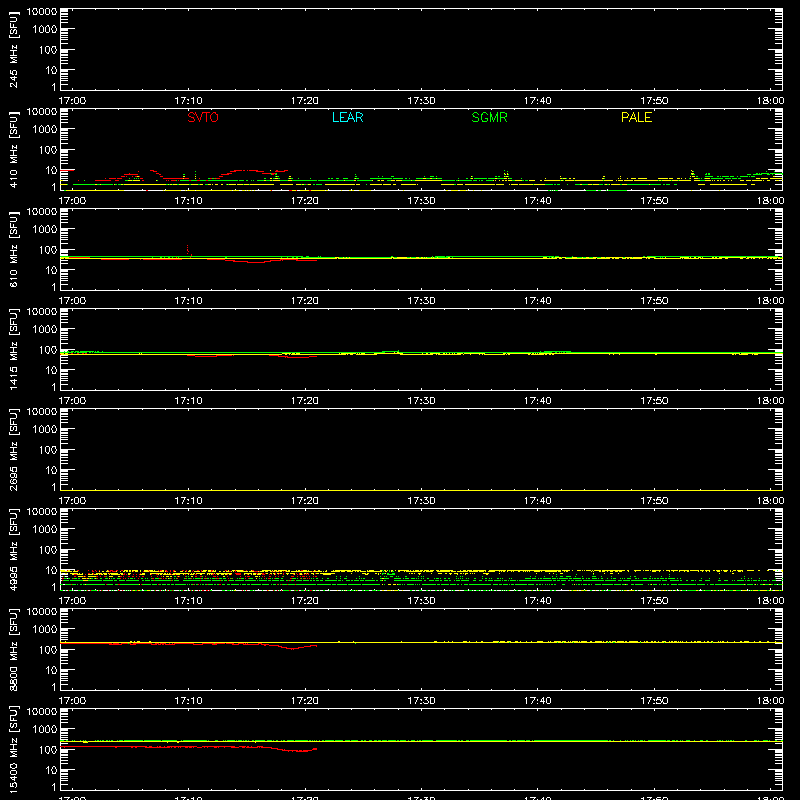
Task: Click the 410 MHz panel's 17:10 time label
Action: point(188,201)
